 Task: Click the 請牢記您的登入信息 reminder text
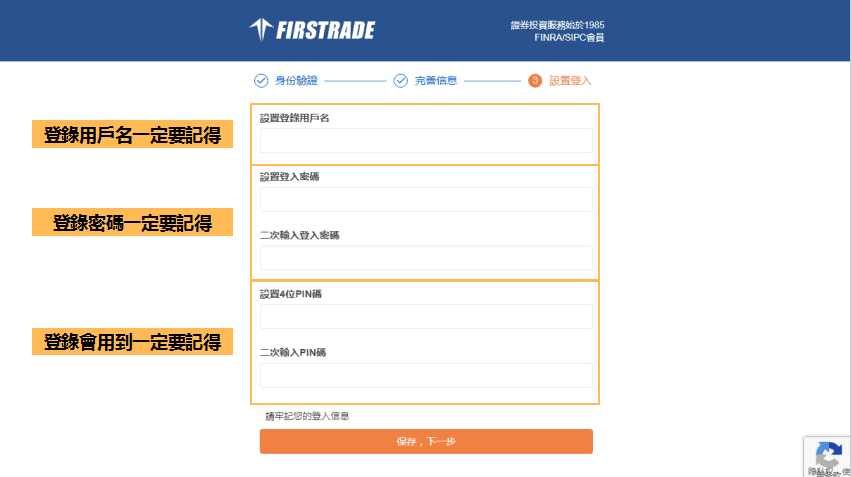pos(307,416)
